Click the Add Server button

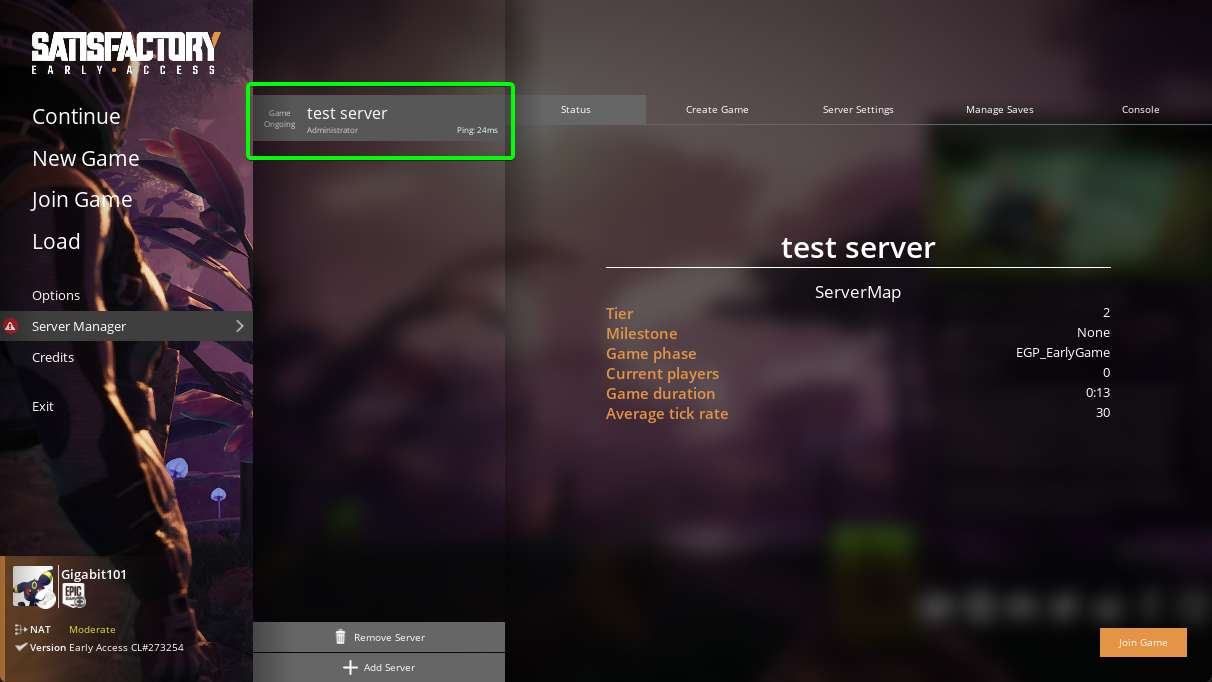pyautogui.click(x=379, y=667)
